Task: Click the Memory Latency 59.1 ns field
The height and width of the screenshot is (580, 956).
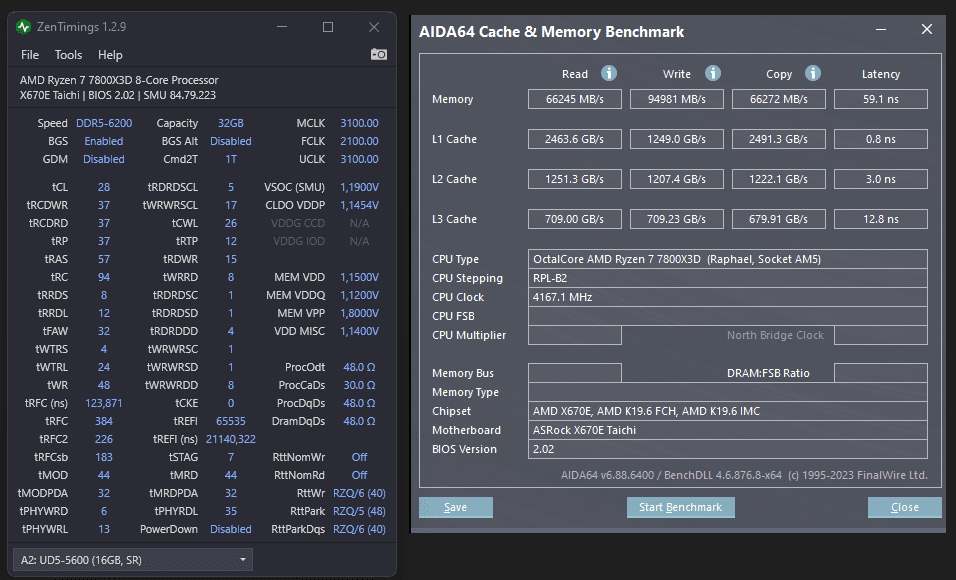Action: click(881, 99)
